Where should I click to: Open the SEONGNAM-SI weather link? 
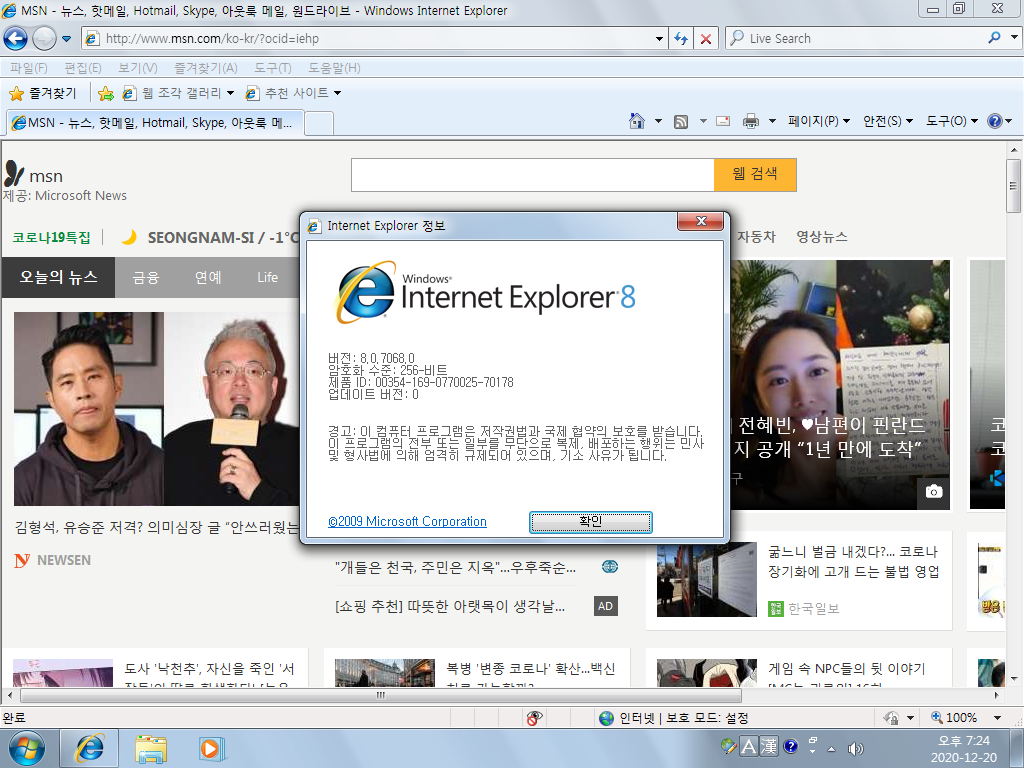point(223,237)
